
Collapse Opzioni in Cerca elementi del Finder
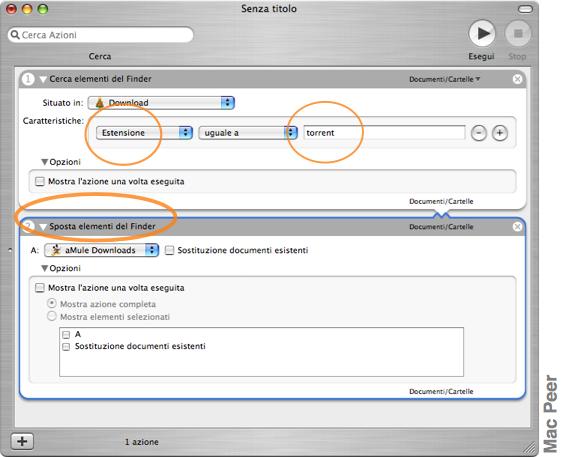[x=44, y=162]
